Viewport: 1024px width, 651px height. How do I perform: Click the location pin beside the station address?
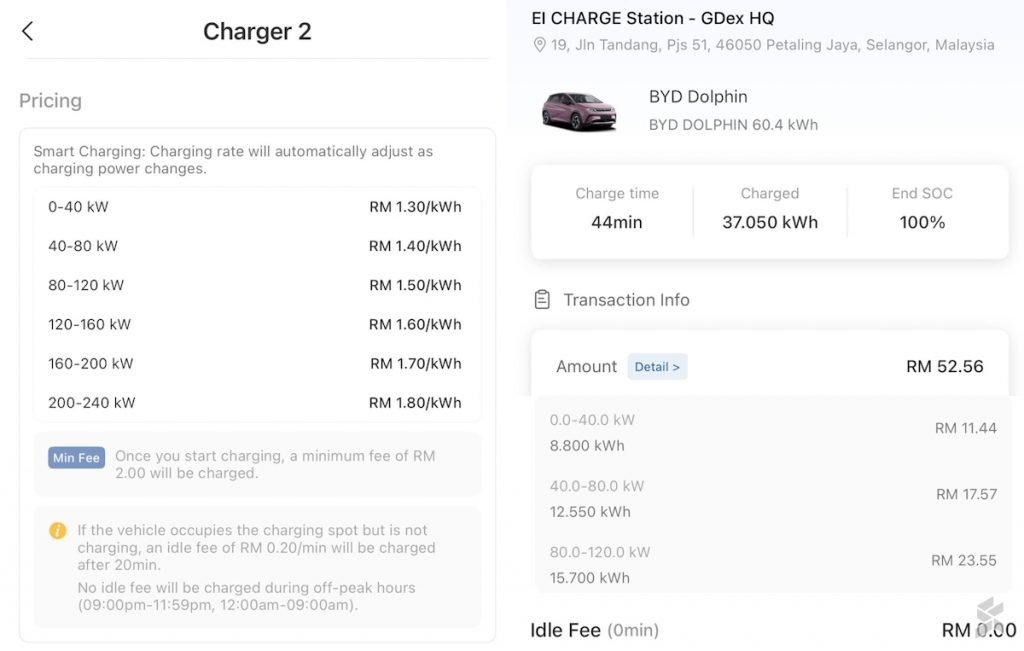coord(541,45)
